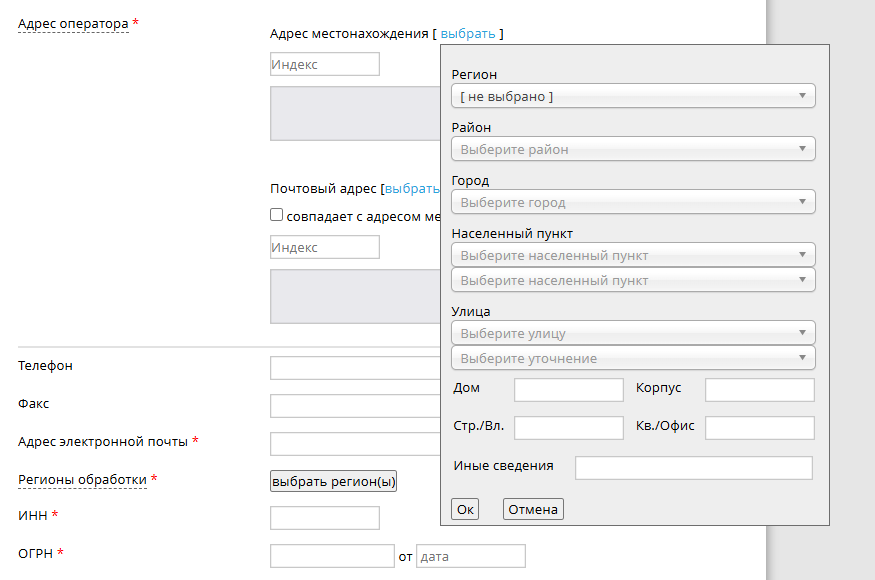Open the Регион dropdown
875x580 pixels.
633,96
